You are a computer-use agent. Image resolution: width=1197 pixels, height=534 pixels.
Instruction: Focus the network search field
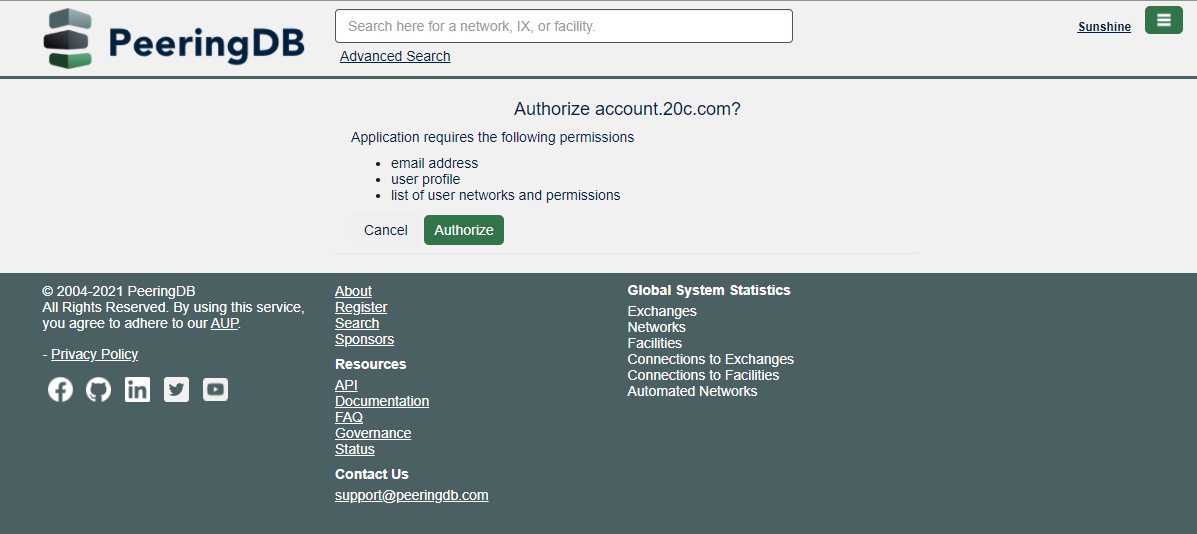pos(563,26)
